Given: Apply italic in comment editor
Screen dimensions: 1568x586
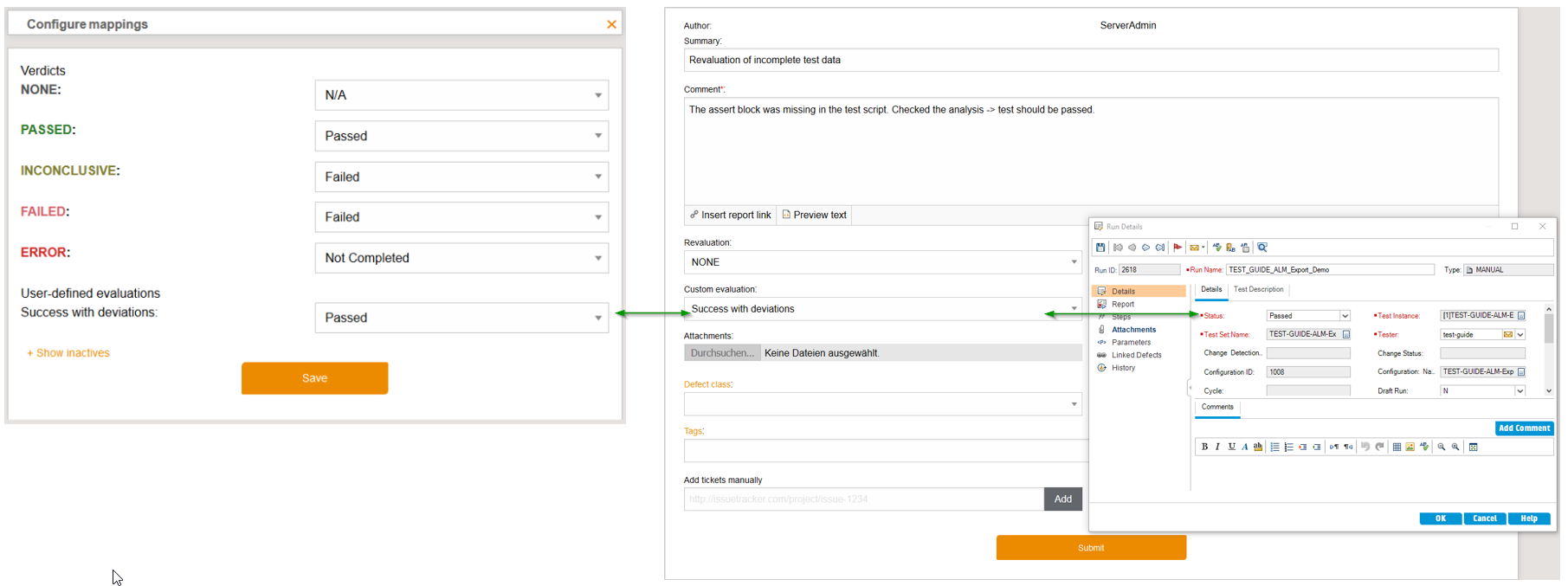Looking at the screenshot, I should coord(1217,447).
